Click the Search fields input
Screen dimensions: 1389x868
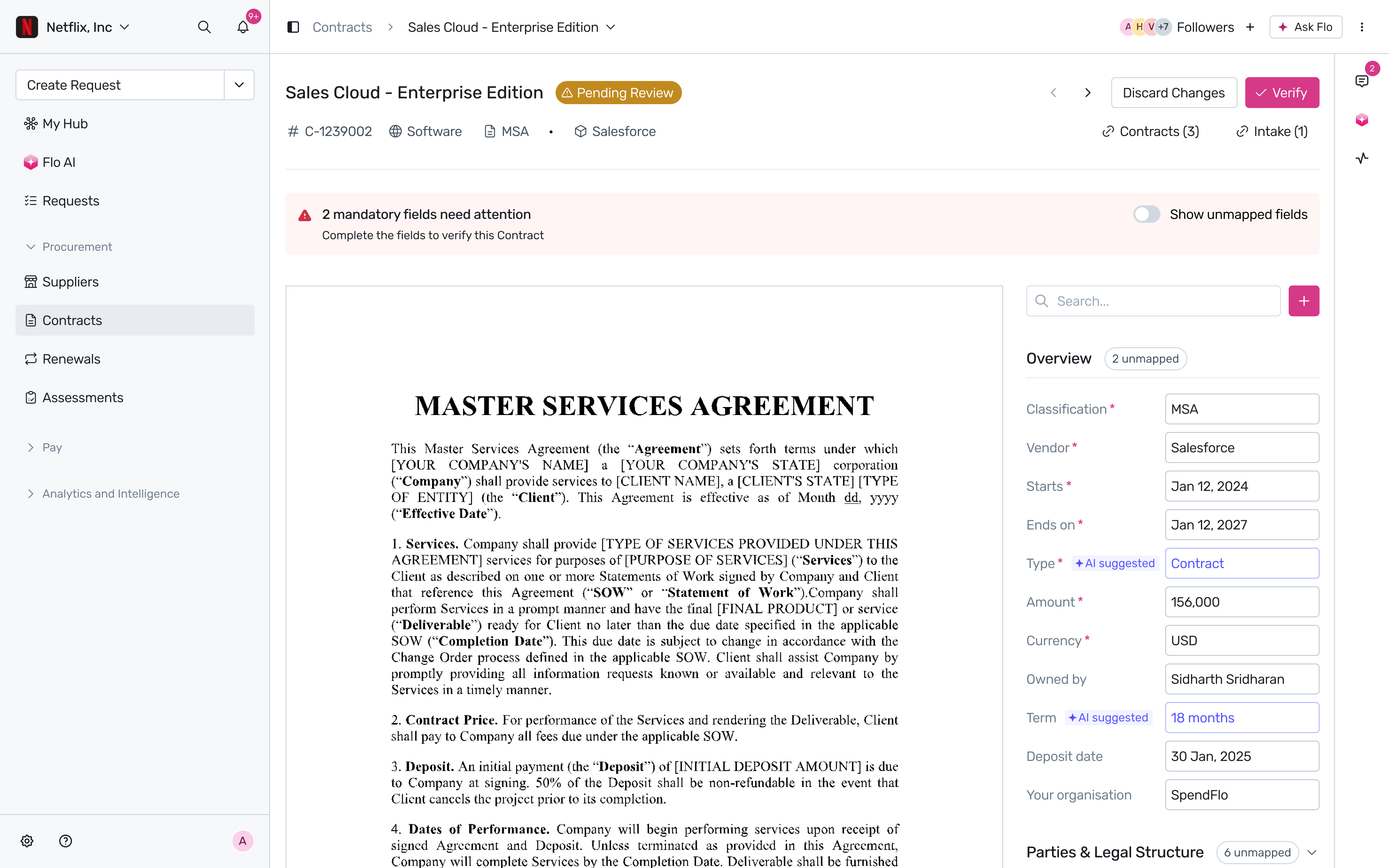coord(1153,301)
